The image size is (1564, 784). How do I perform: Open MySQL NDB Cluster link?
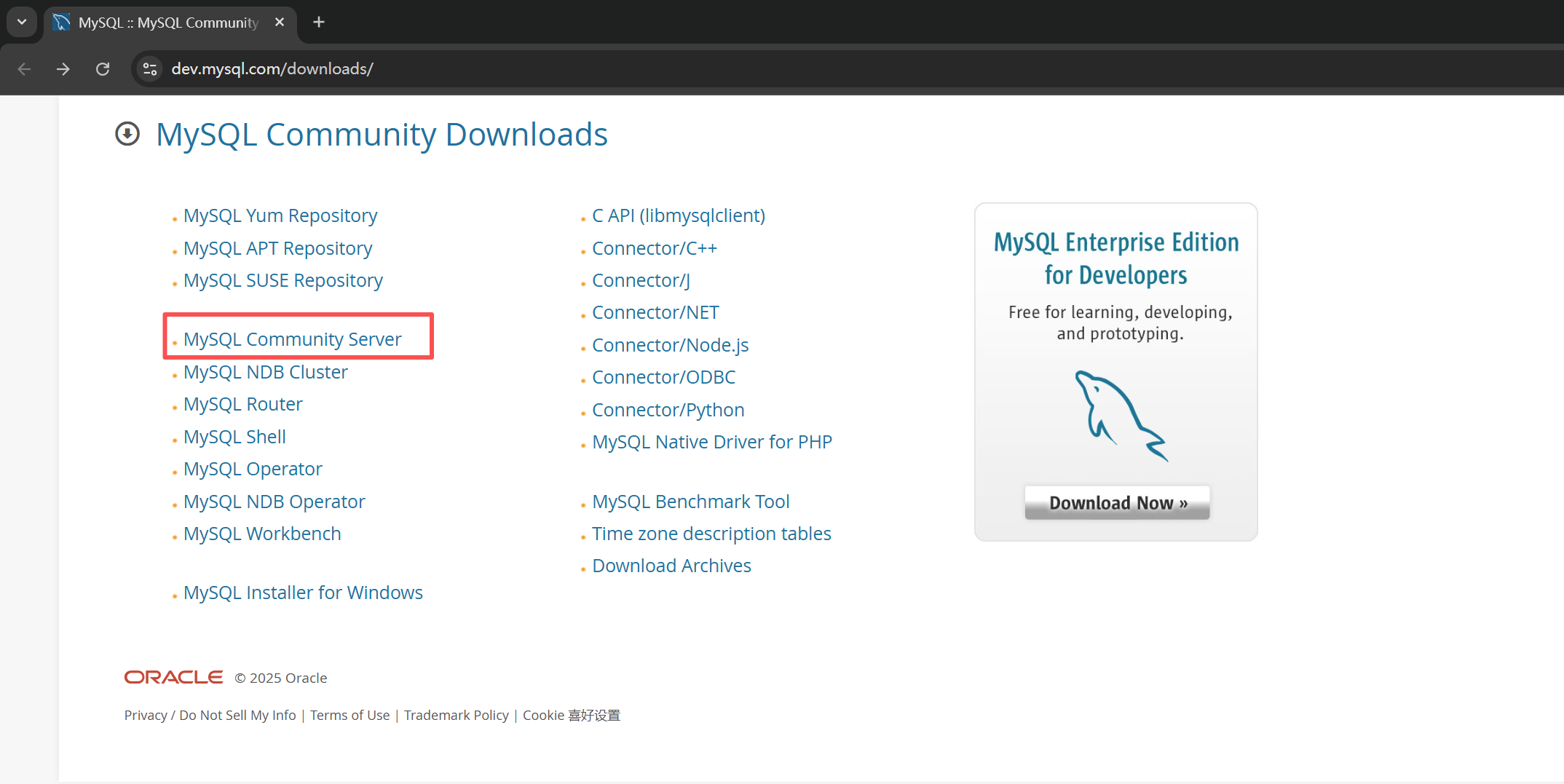click(x=266, y=373)
